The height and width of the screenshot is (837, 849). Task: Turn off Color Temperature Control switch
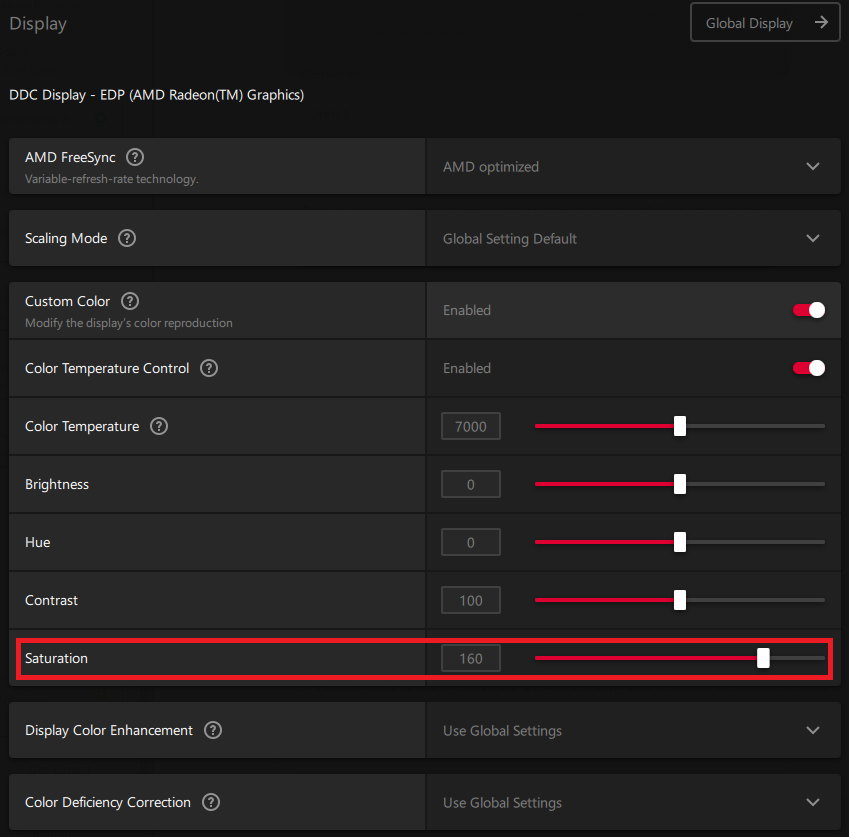click(x=809, y=368)
